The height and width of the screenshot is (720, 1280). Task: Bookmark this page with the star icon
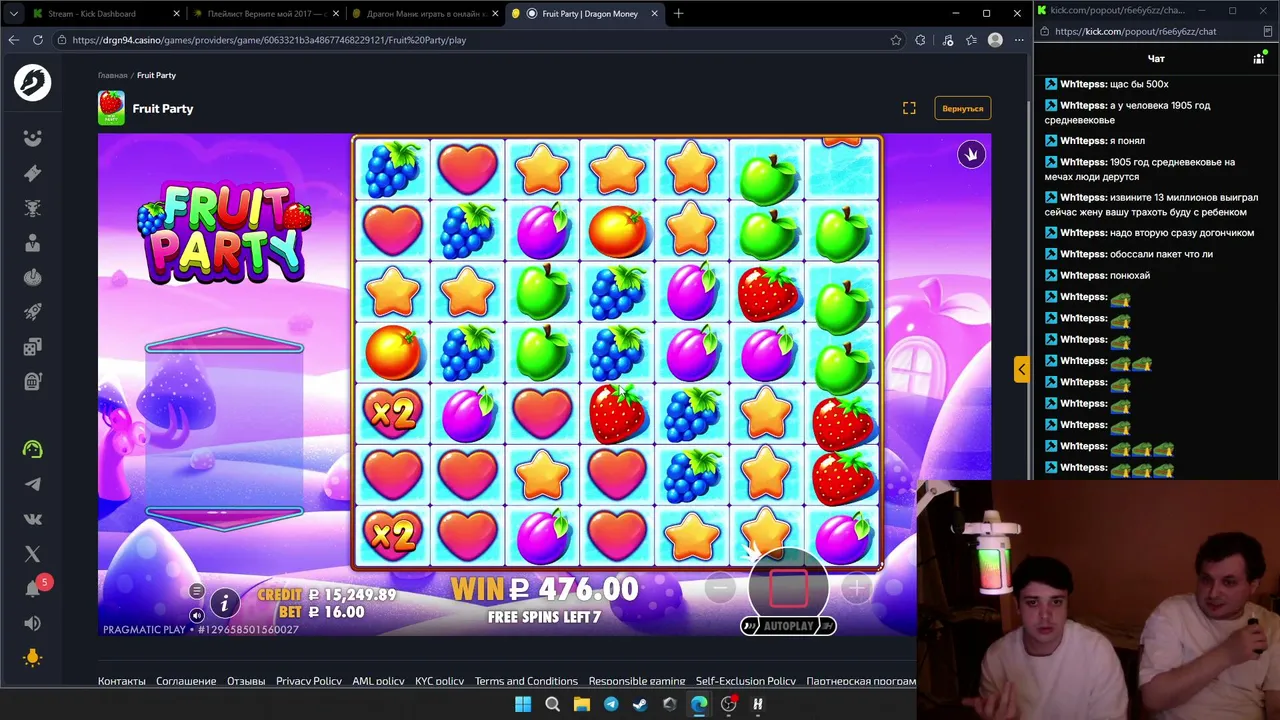pyautogui.click(x=896, y=40)
